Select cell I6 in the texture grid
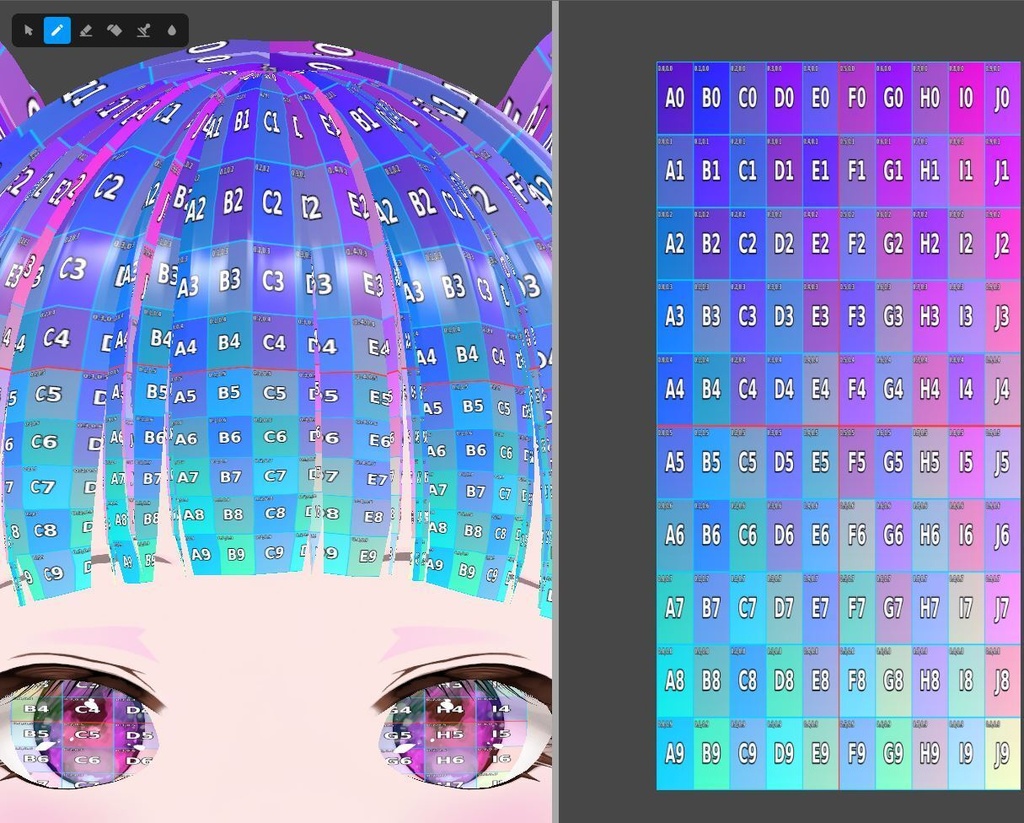This screenshot has width=1024, height=823. [966, 536]
